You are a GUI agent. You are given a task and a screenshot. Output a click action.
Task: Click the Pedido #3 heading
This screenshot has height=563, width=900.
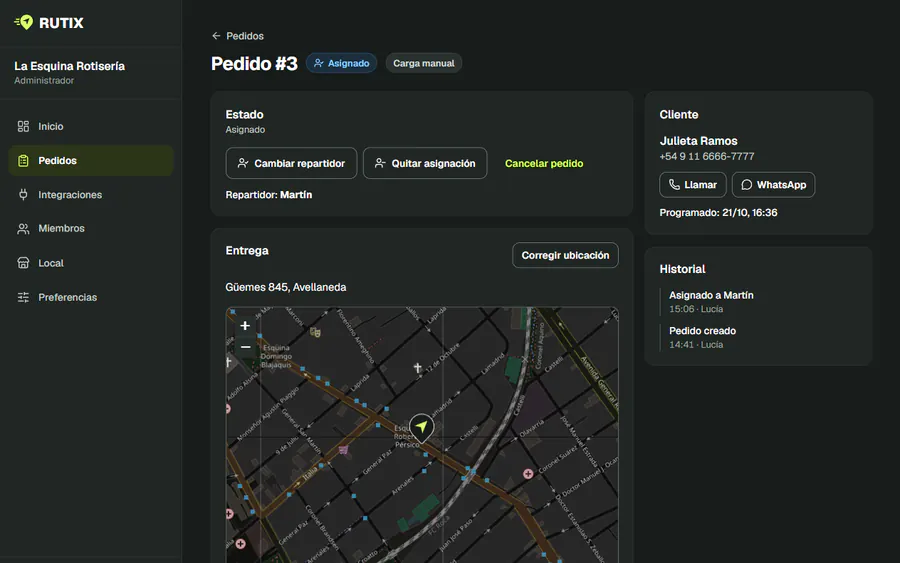tap(254, 63)
